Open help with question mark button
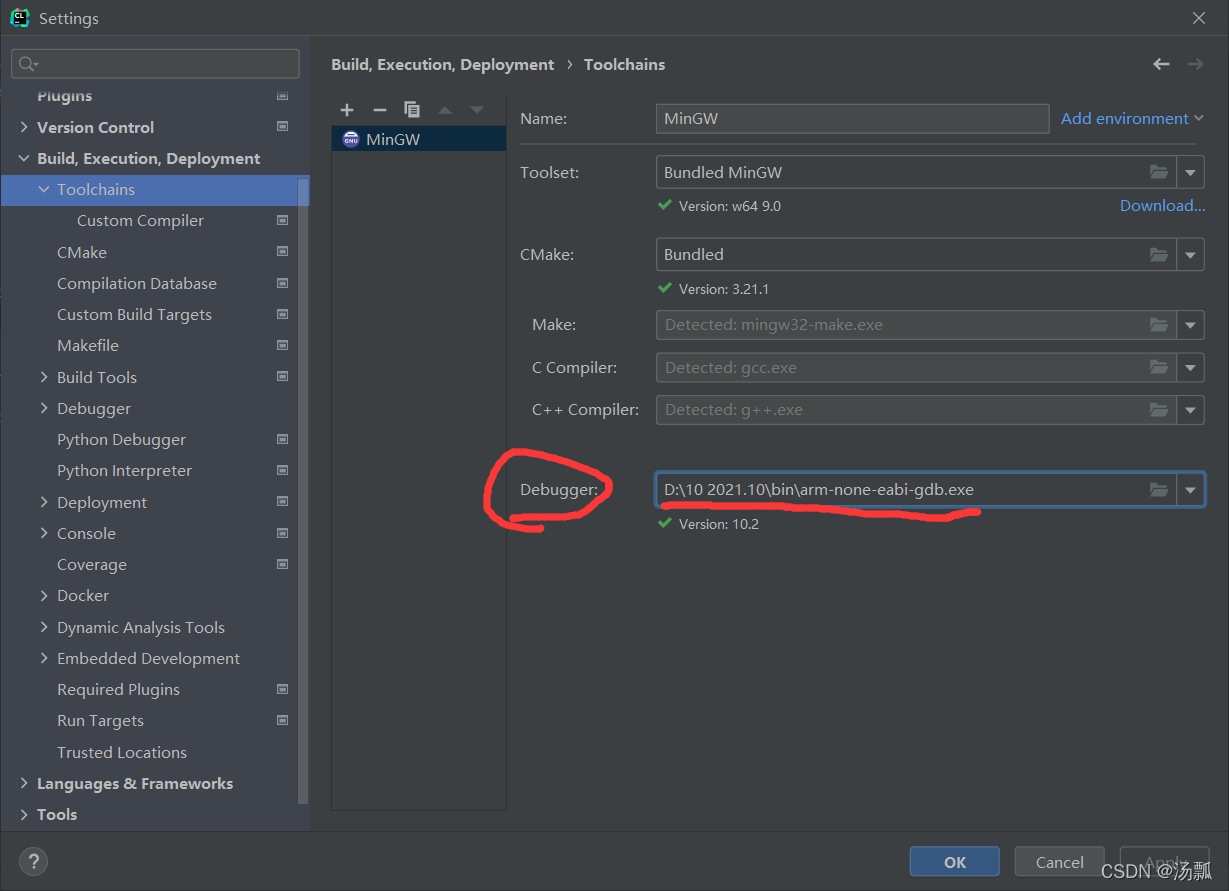Screen dimensions: 1229x891 34,861
